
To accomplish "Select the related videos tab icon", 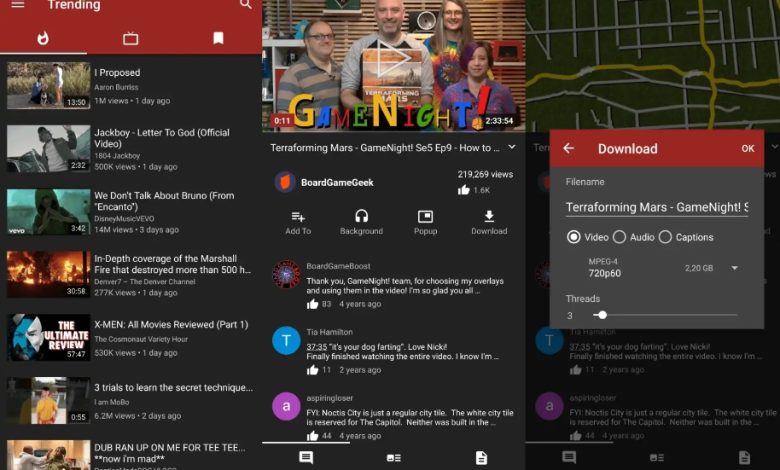I will 393,458.
